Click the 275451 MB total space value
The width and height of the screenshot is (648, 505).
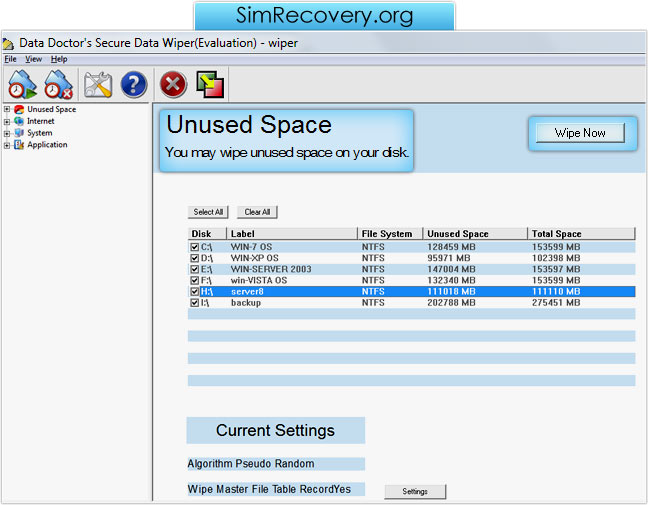(556, 303)
